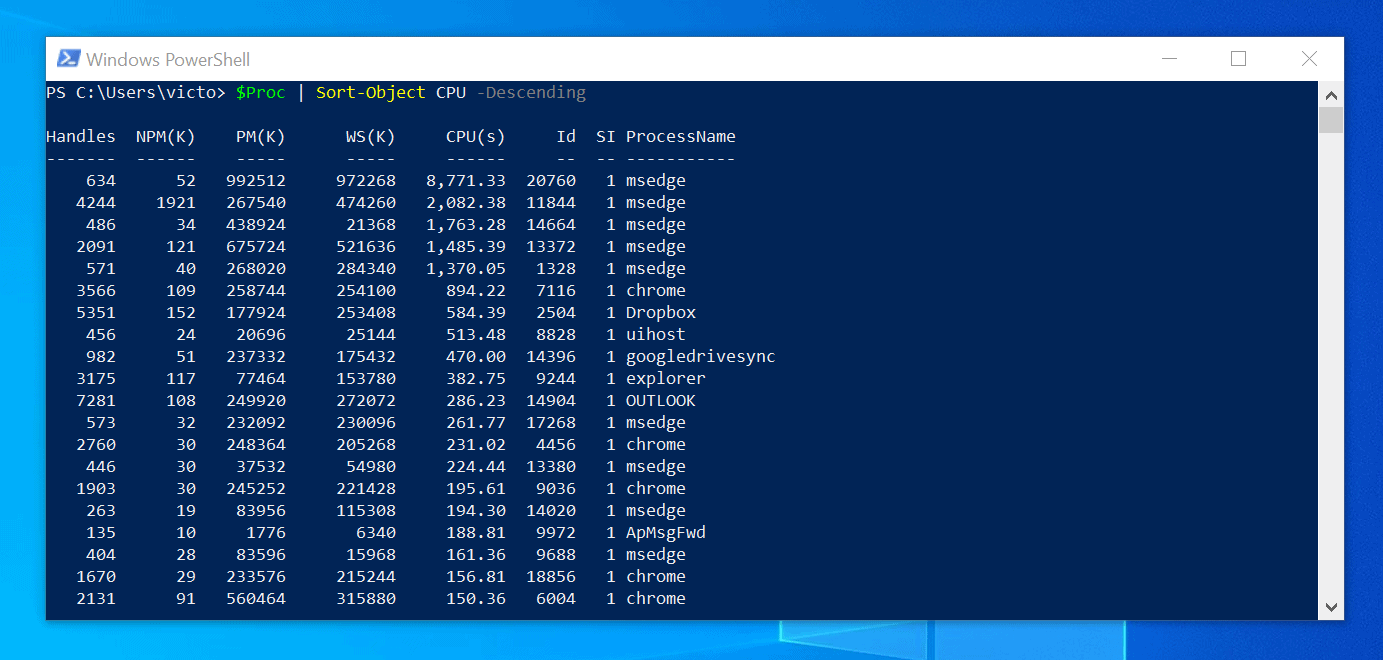Maximize the Windows PowerShell window
Viewport: 1383px width, 660px height.
[1238, 59]
